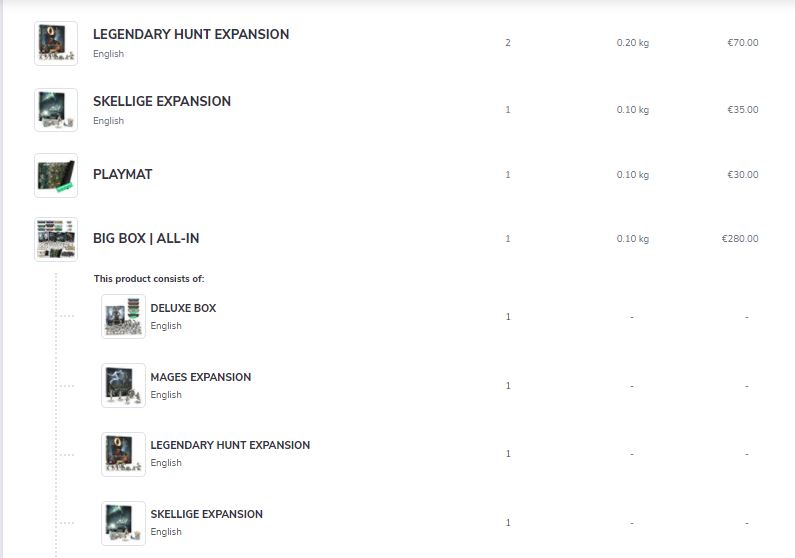The image size is (795, 558).
Task: Click the Skellige Expansion top product image
Action: 56,110
